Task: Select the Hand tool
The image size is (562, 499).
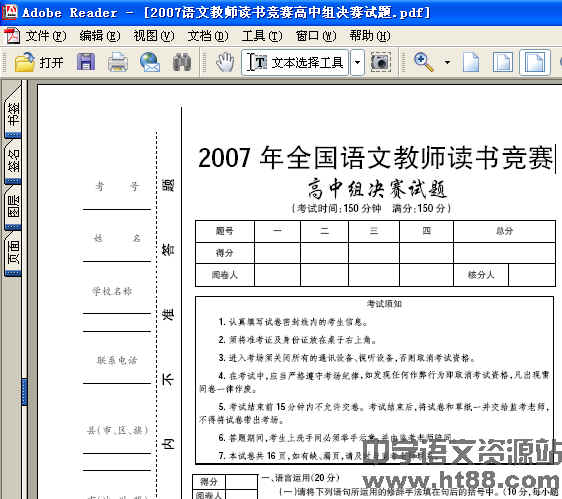Action: coord(225,62)
